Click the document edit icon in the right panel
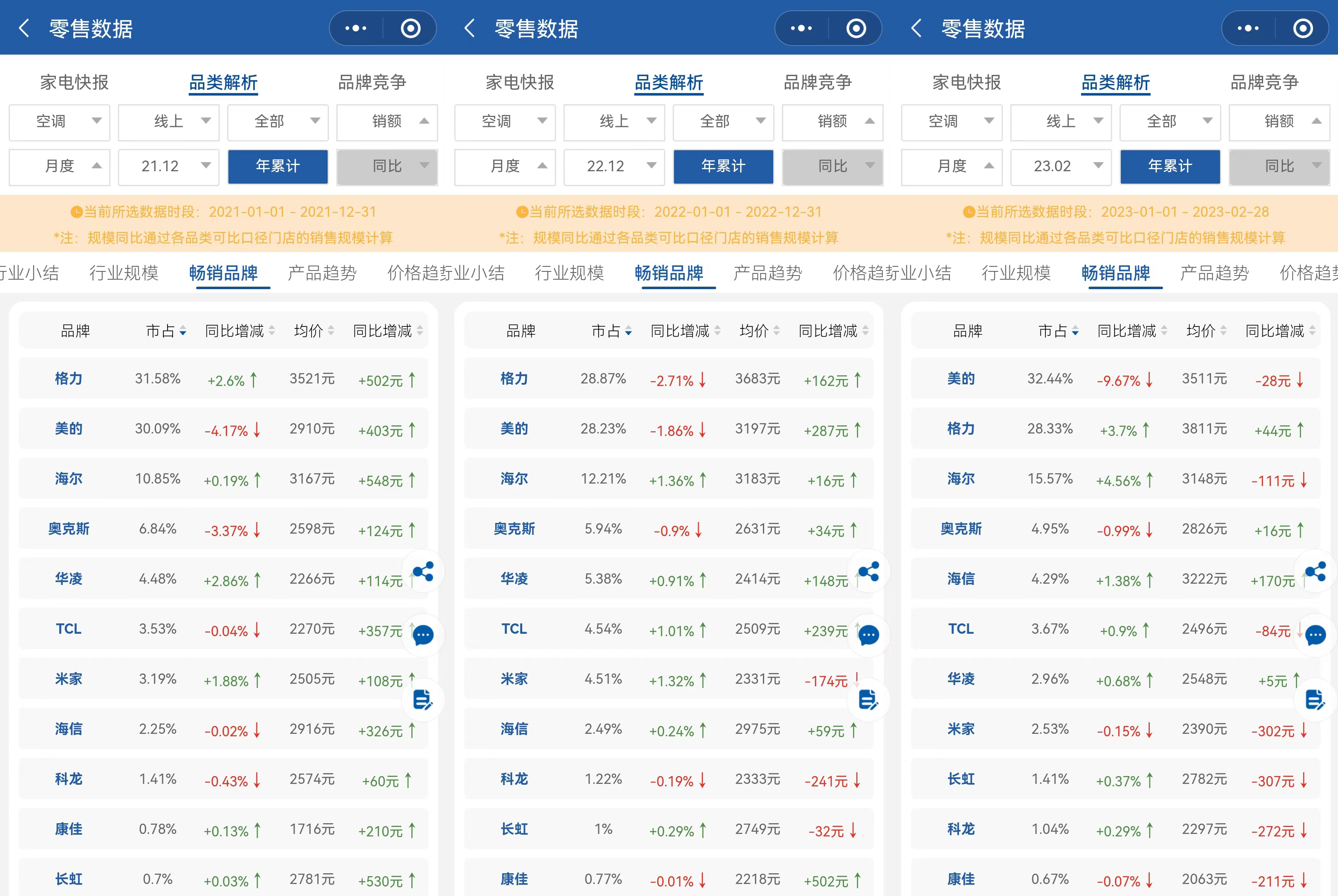The width and height of the screenshot is (1338, 896). coord(1315,700)
